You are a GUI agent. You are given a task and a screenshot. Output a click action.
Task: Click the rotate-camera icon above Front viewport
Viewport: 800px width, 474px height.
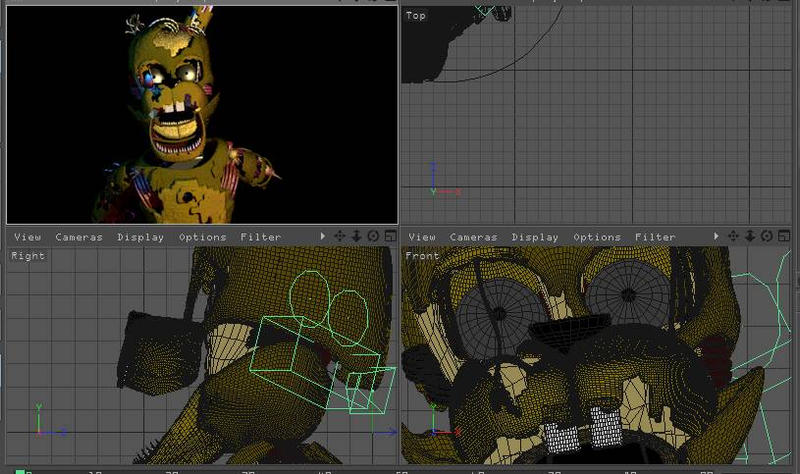767,236
